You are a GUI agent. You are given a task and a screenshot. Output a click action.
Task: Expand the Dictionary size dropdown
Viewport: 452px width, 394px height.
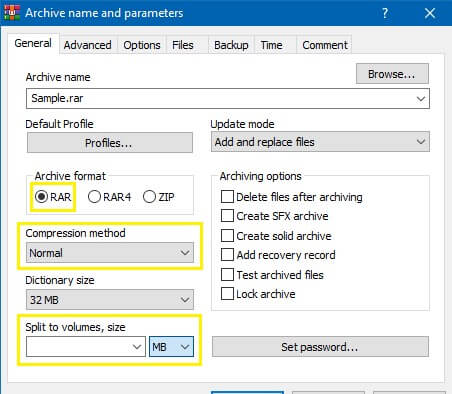[110, 300]
